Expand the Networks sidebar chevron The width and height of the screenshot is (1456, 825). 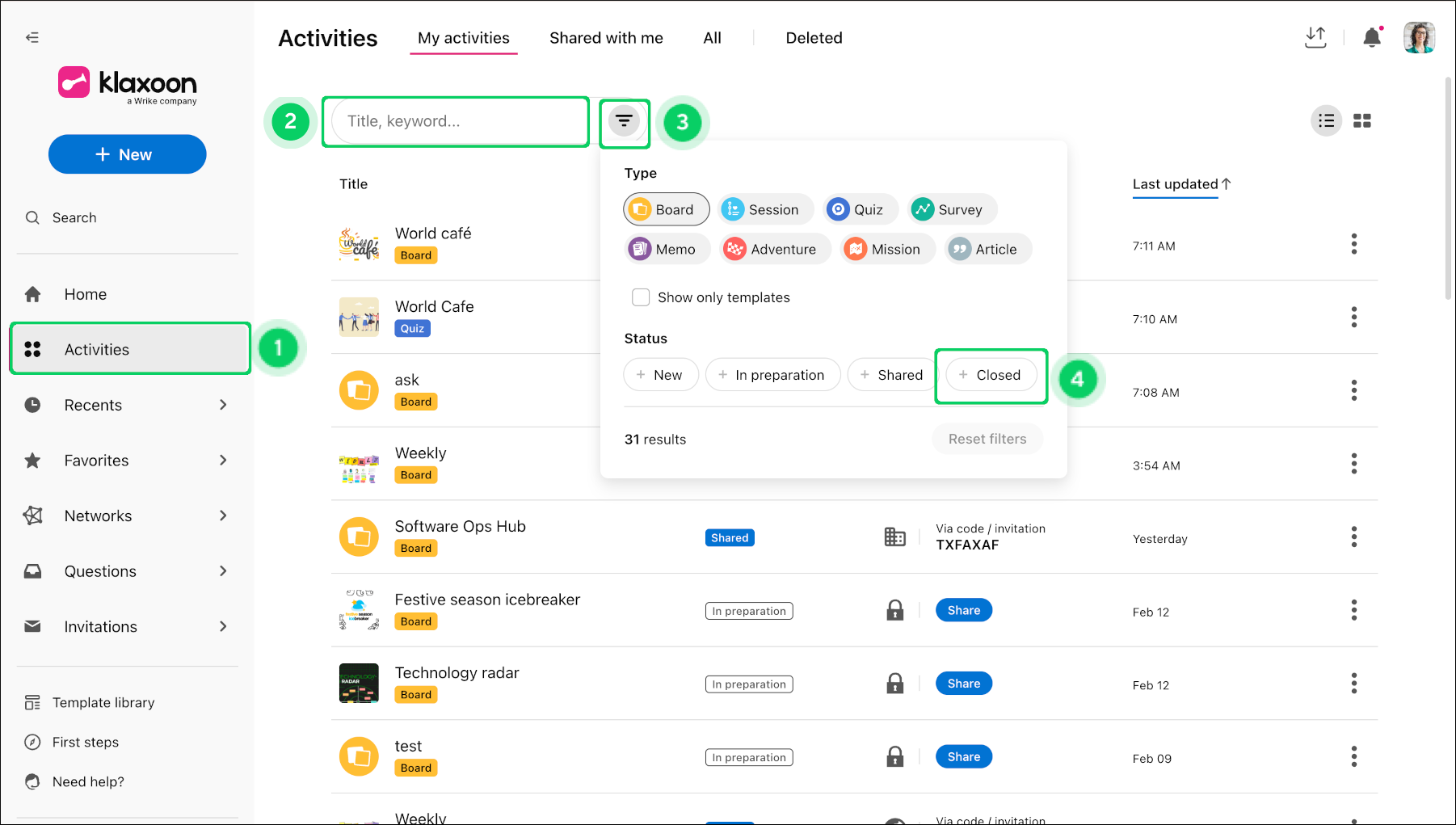223,516
